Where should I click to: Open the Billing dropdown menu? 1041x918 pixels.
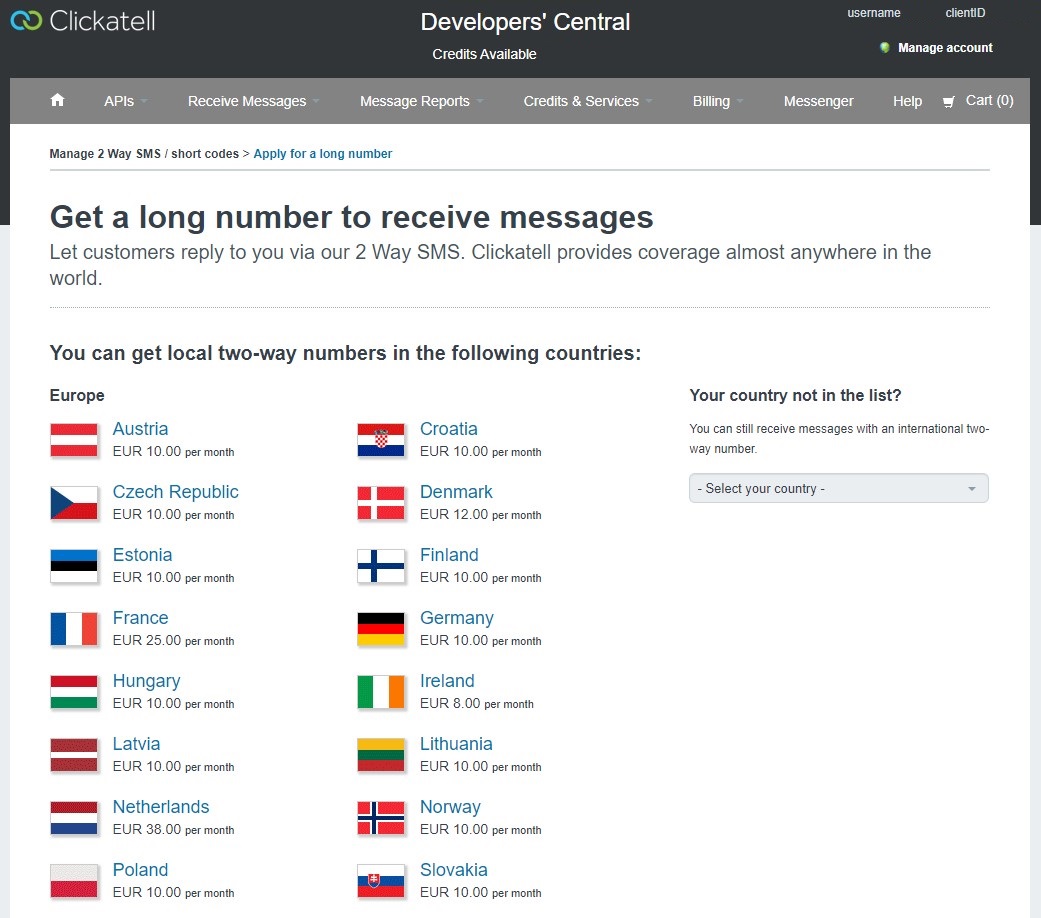pos(718,101)
